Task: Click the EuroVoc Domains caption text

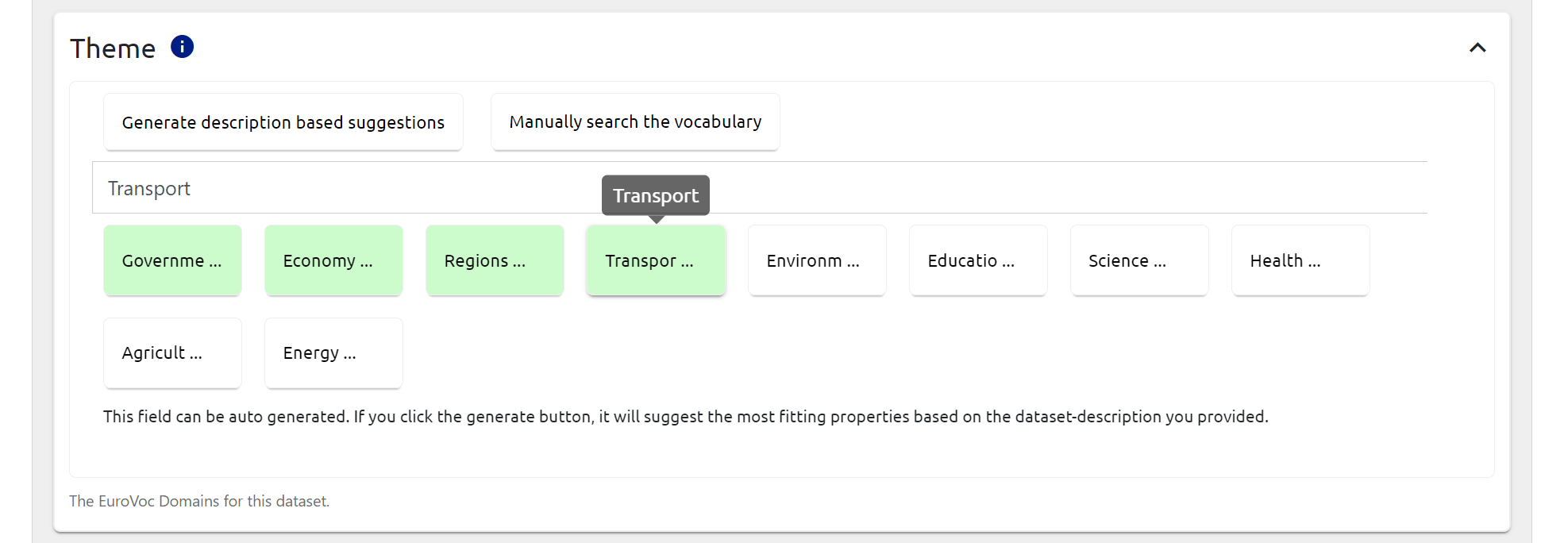Action: tap(199, 501)
